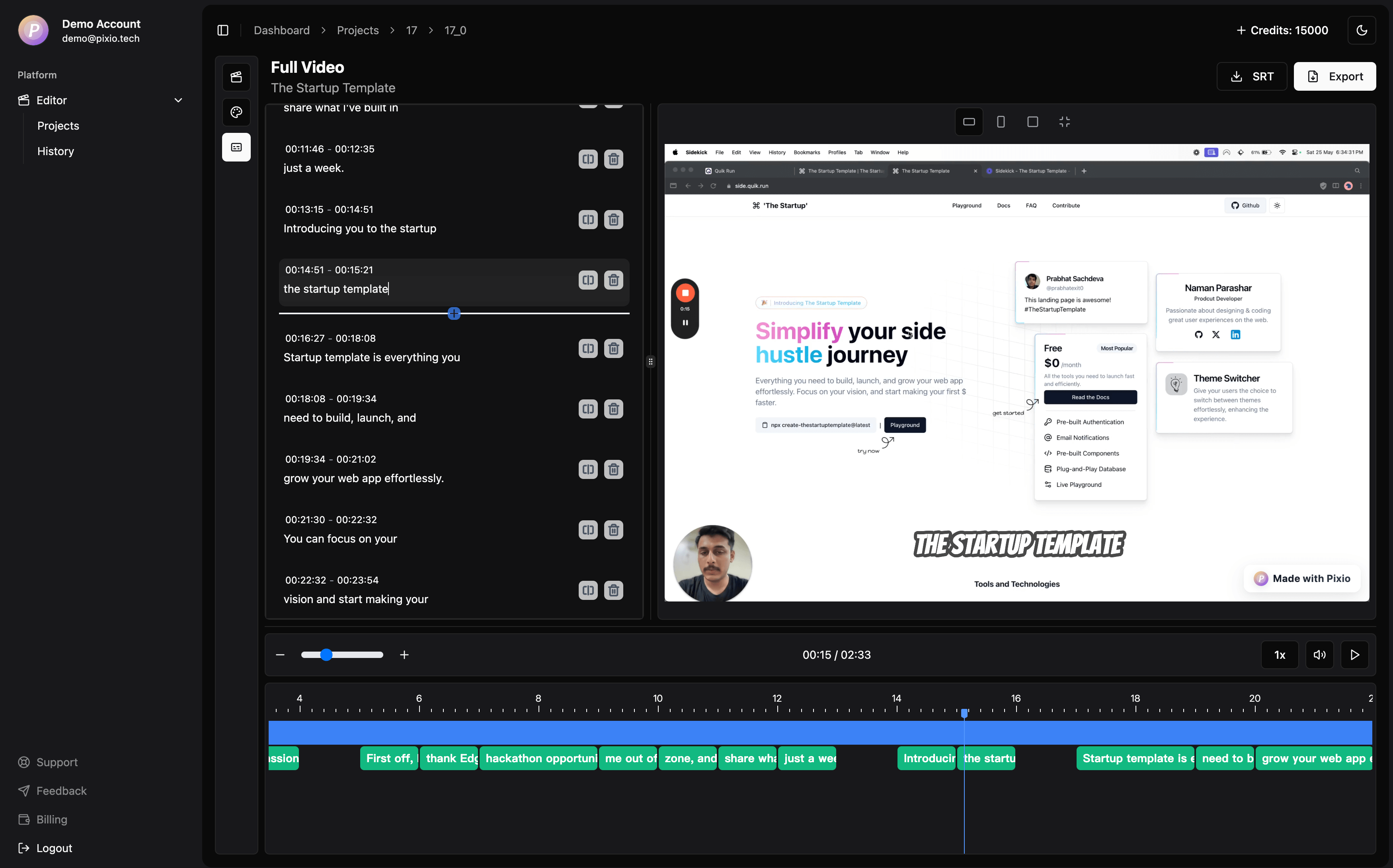Image resolution: width=1393 pixels, height=868 pixels.
Task: Expand the Editor menu chevron
Action: [x=178, y=101]
